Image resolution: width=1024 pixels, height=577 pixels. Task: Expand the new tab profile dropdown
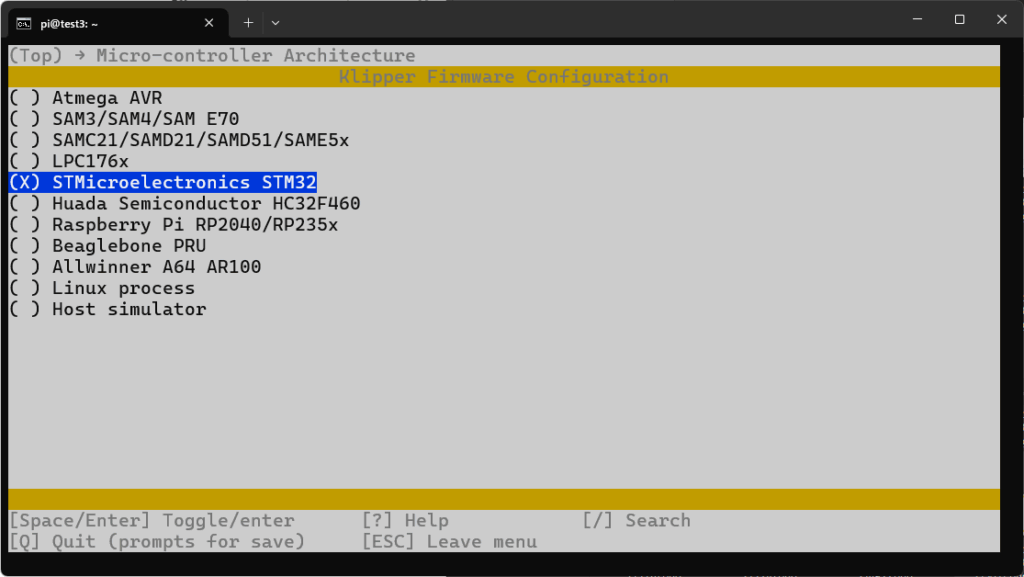(x=276, y=22)
